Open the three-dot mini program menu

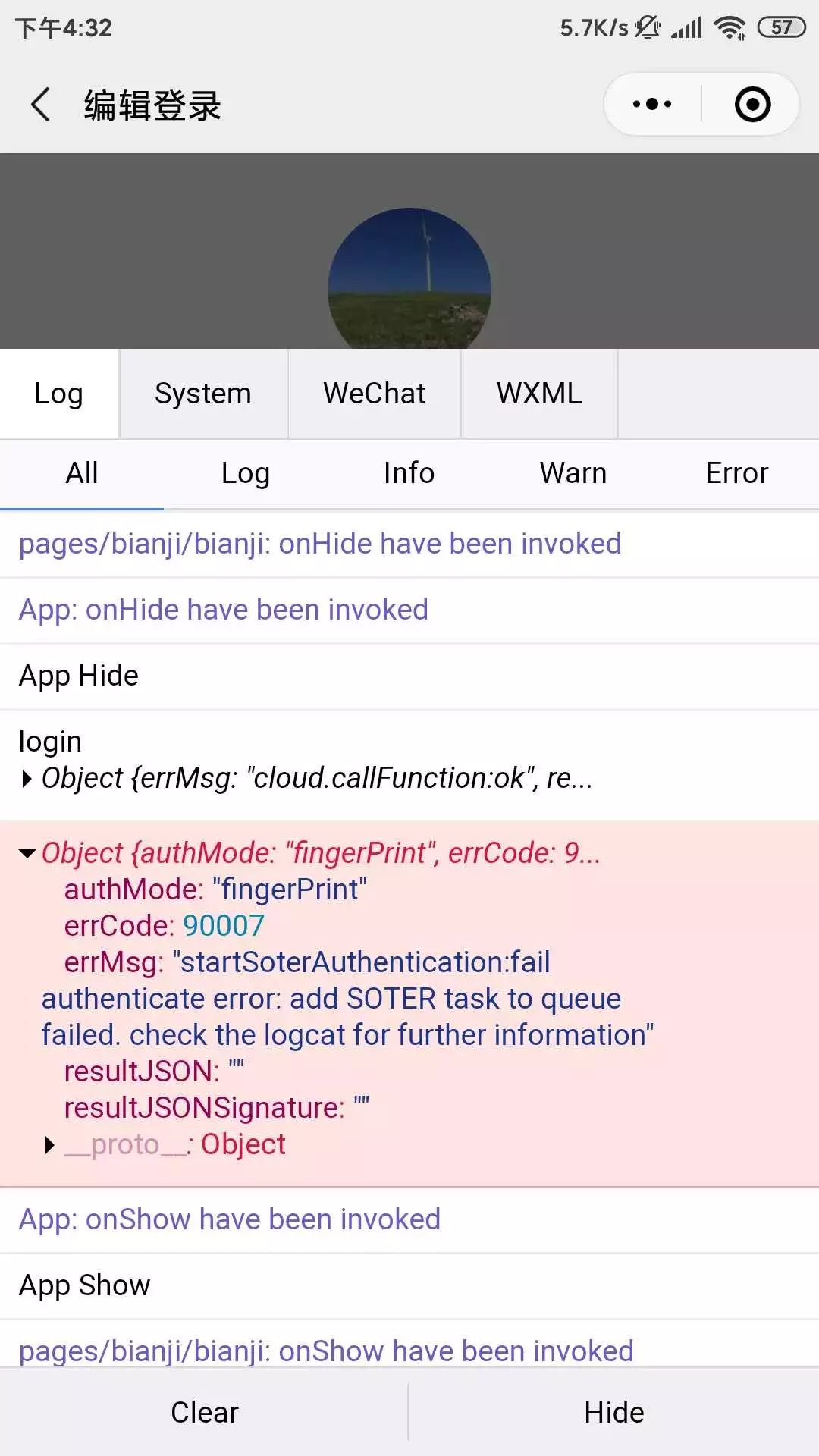click(x=652, y=105)
